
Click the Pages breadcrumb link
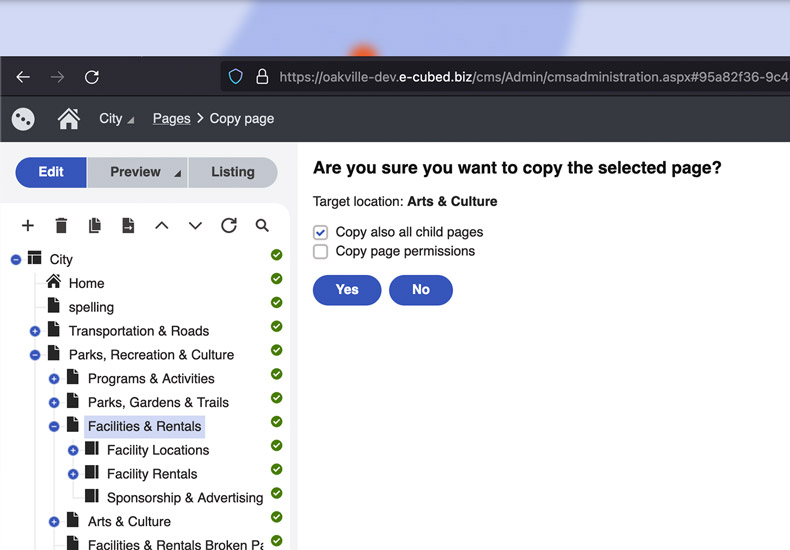[171, 119]
